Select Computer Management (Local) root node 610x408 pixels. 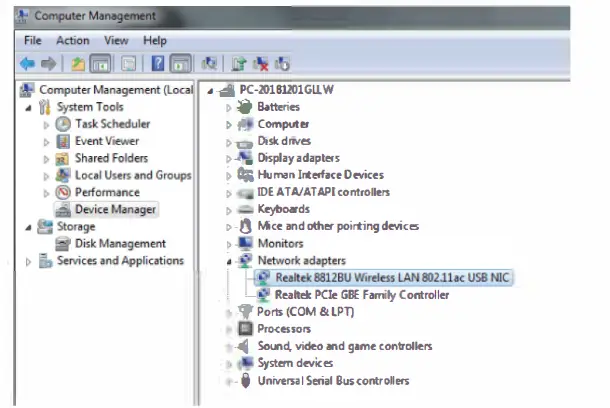pos(116,90)
